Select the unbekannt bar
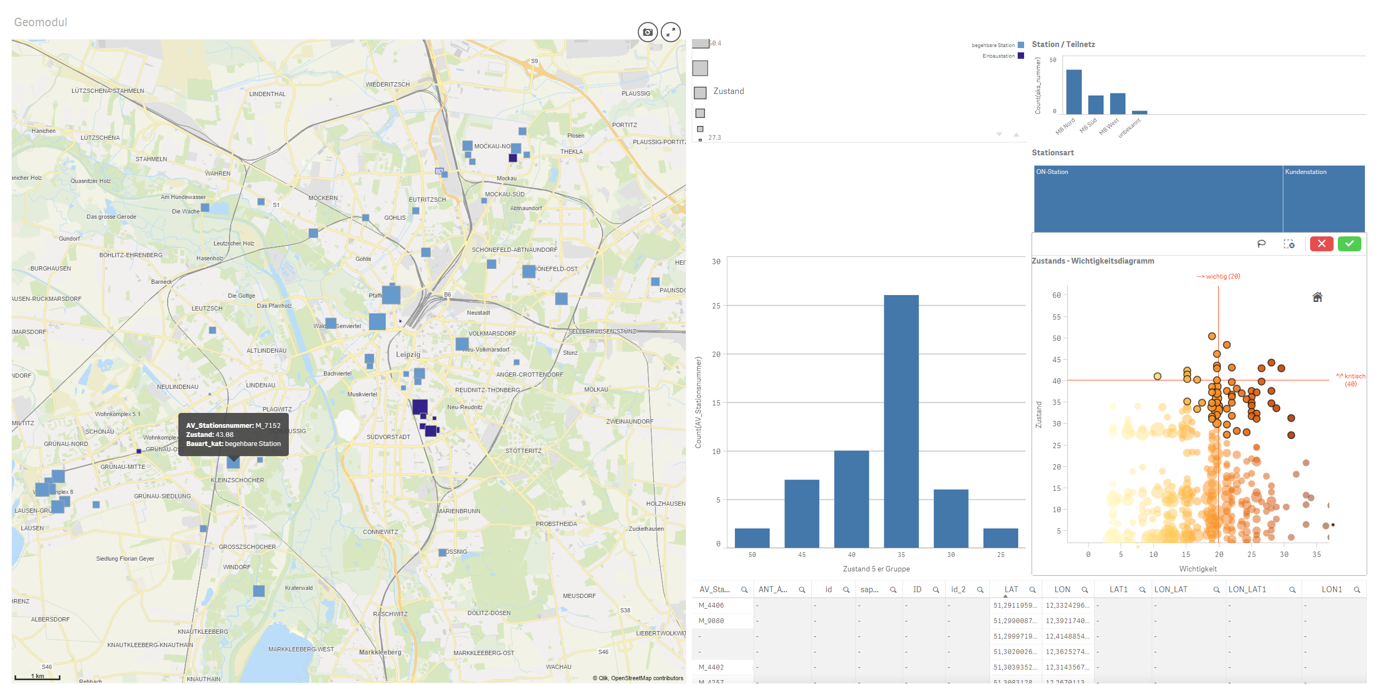The image size is (1377, 685). pos(1140,112)
